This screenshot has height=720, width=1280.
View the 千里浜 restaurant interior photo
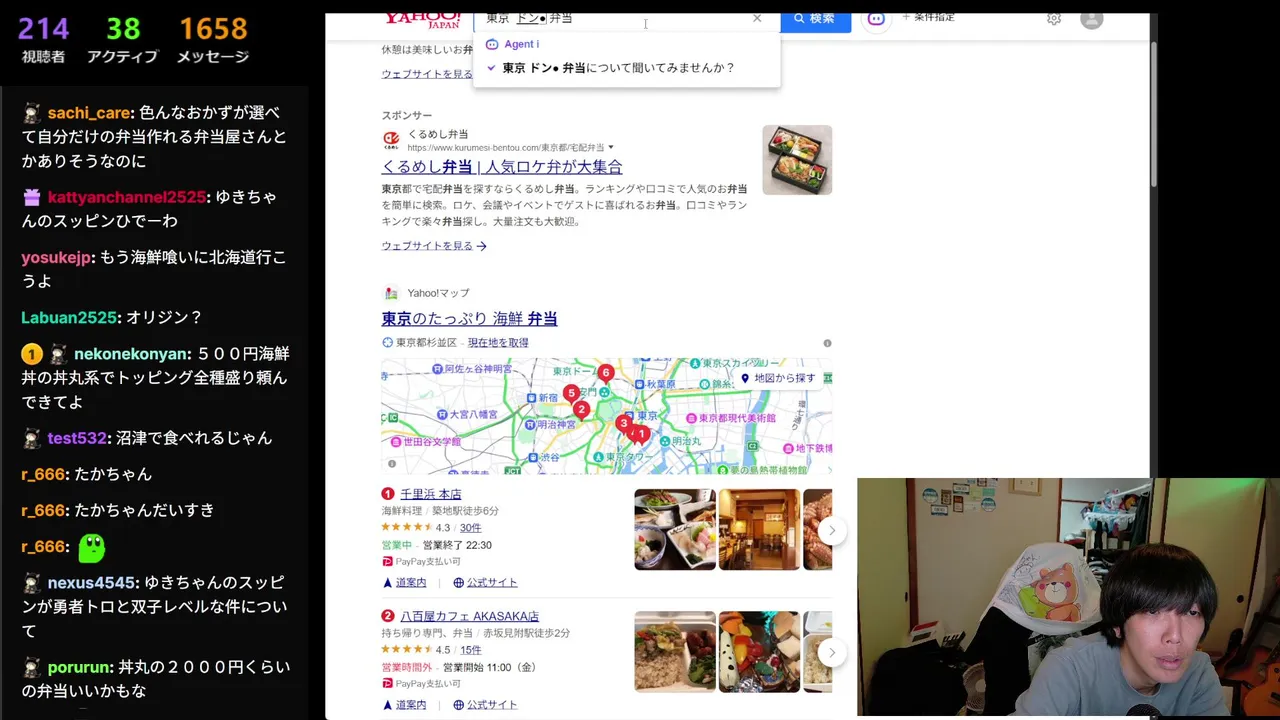coord(759,529)
